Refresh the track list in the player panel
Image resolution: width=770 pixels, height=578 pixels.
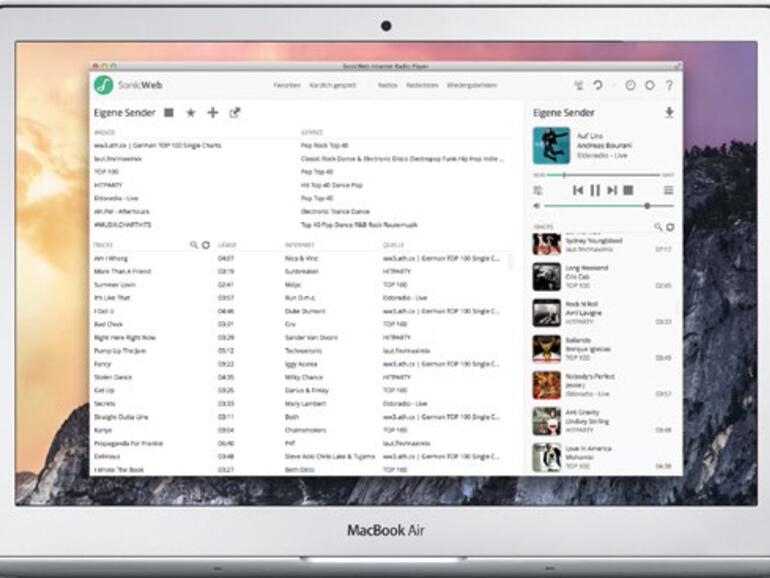670,227
